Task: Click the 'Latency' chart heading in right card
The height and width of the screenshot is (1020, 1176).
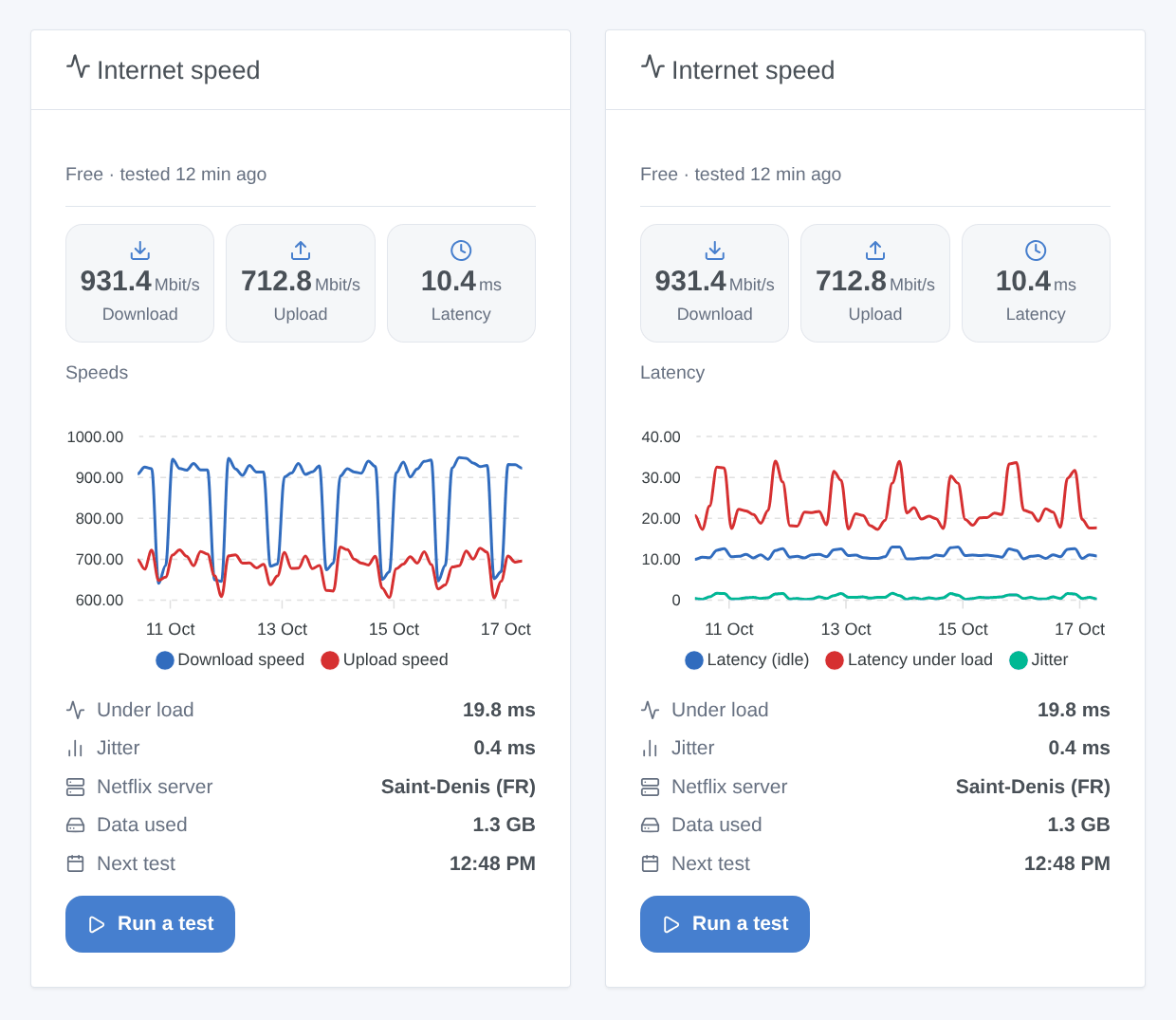Action: point(672,372)
